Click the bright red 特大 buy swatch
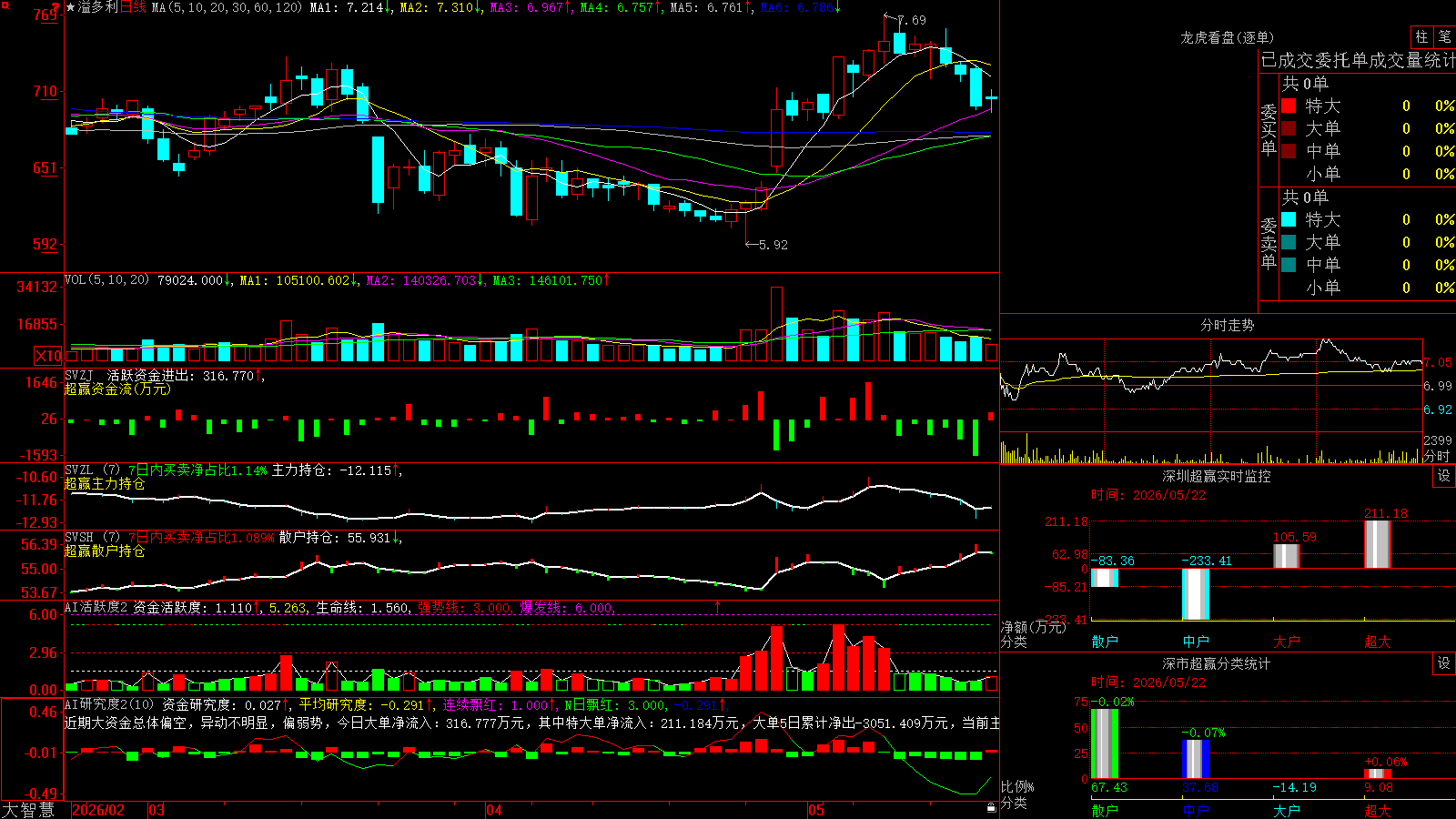This screenshot has height=819, width=1456. [1289, 106]
